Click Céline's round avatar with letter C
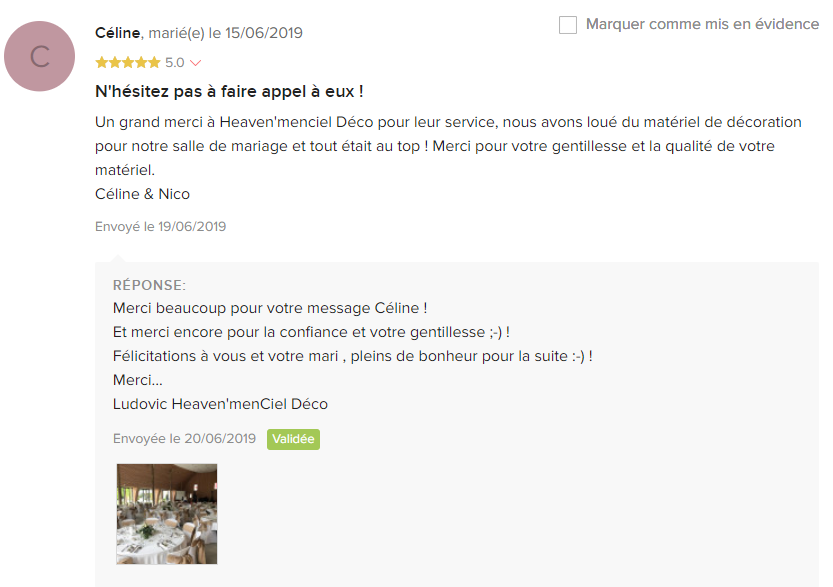 pyautogui.click(x=39, y=56)
